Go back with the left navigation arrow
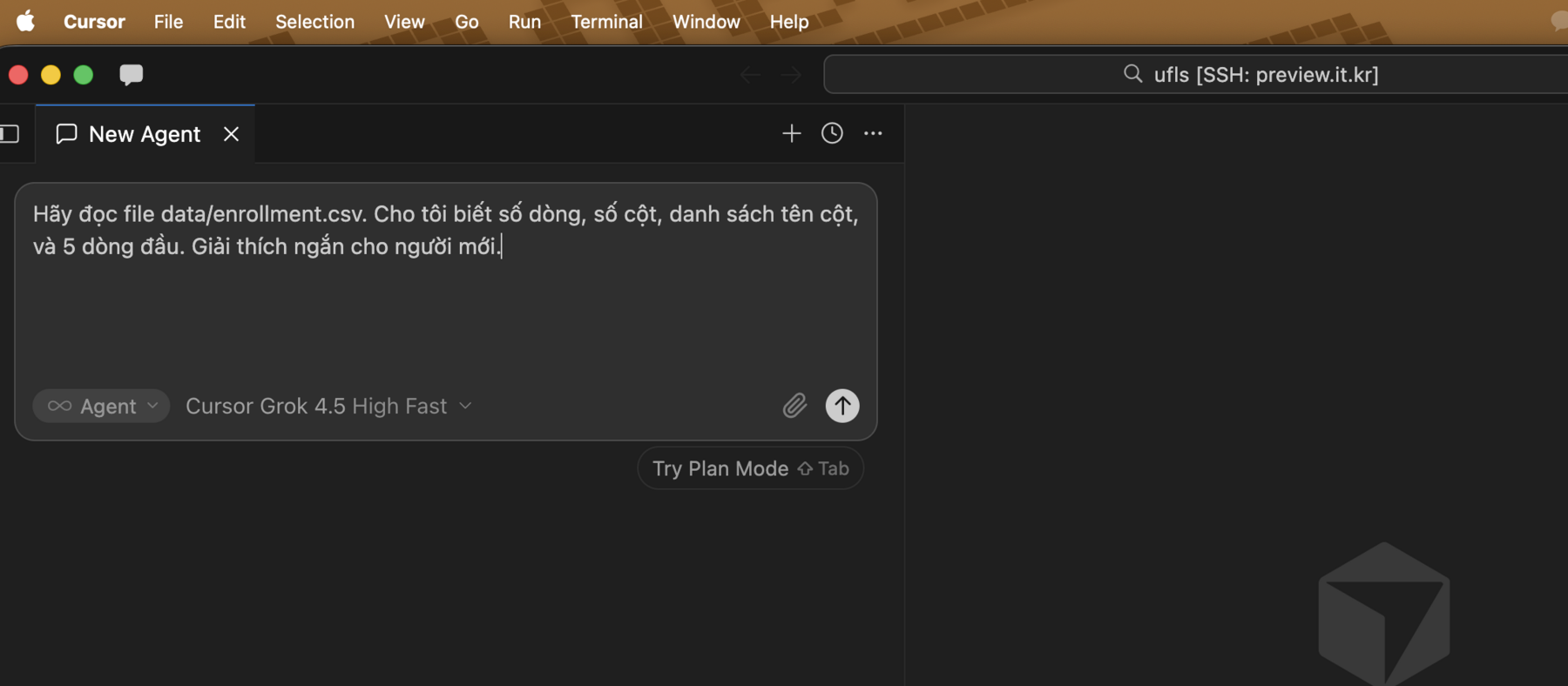Image resolution: width=1568 pixels, height=686 pixels. (x=750, y=75)
